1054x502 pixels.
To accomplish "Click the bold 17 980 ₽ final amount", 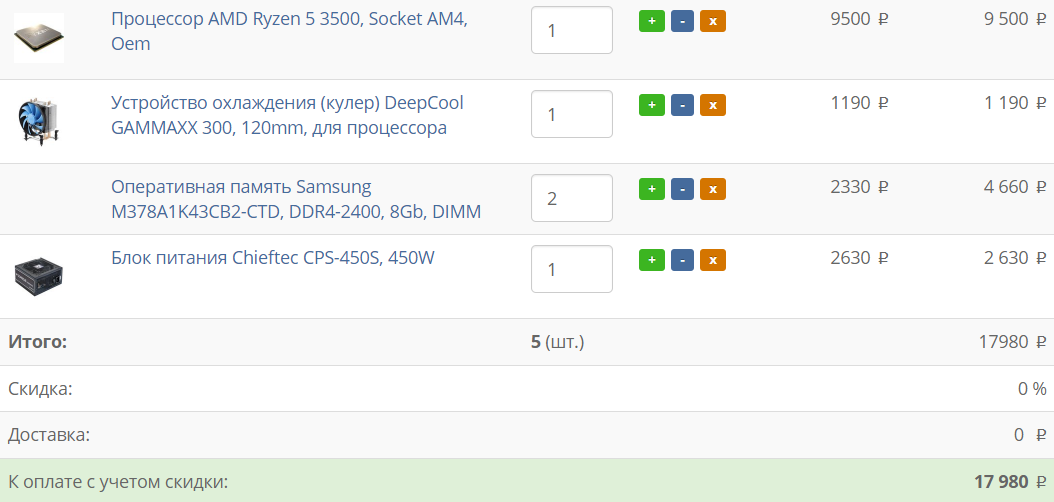I will tap(1010, 482).
